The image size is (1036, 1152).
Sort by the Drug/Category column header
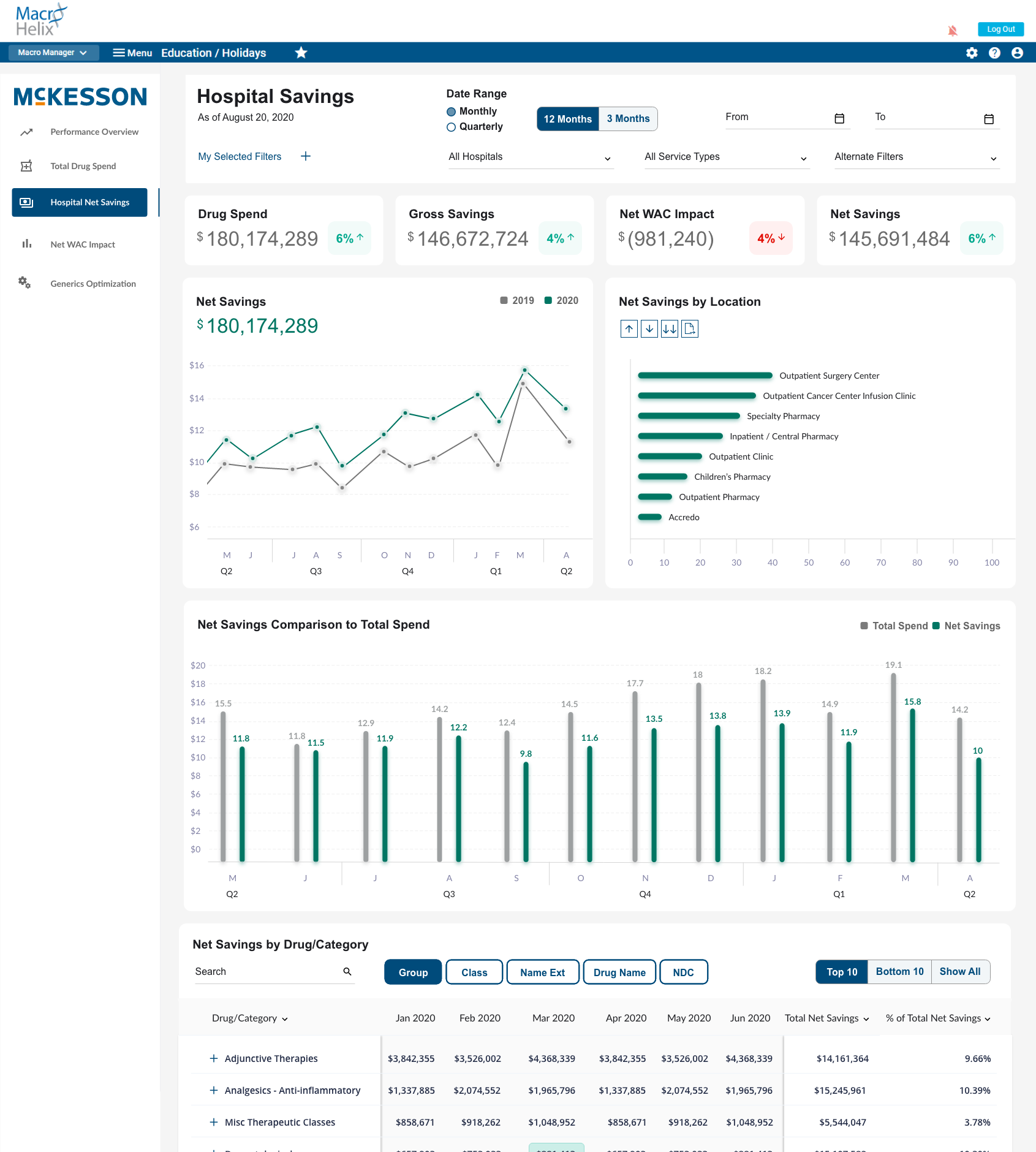pos(250,1018)
